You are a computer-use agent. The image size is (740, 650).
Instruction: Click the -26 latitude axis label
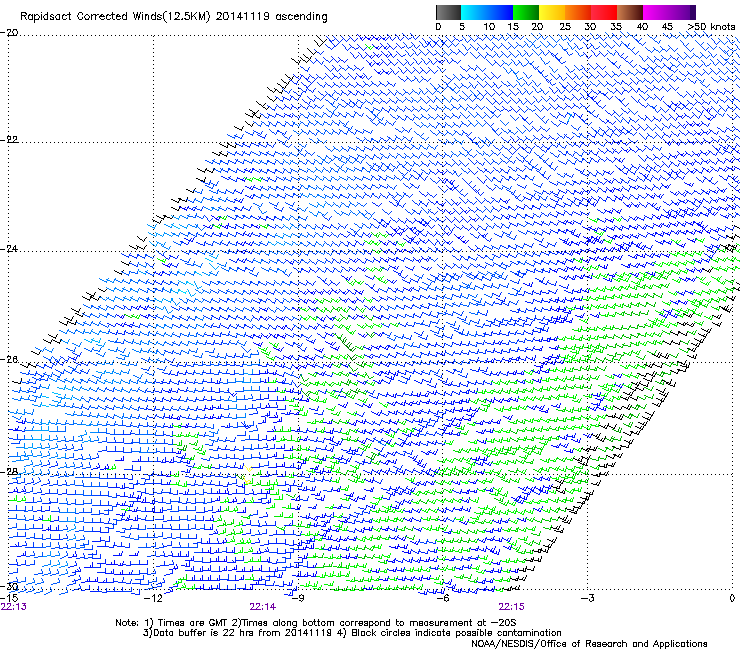point(9,360)
